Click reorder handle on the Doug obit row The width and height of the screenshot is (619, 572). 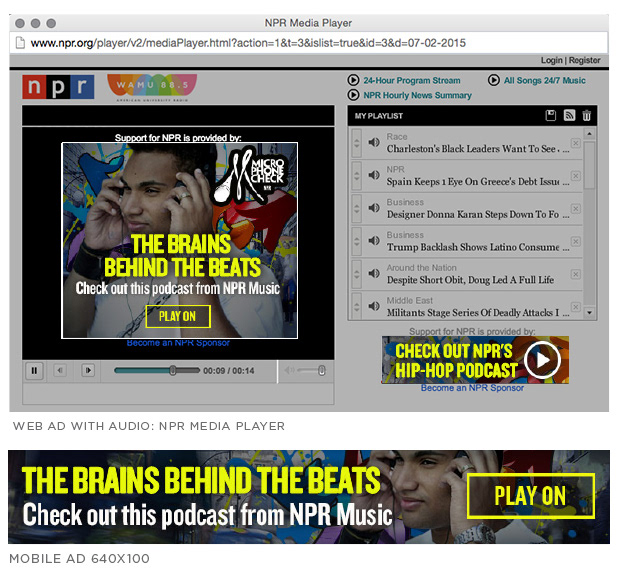coord(356,274)
